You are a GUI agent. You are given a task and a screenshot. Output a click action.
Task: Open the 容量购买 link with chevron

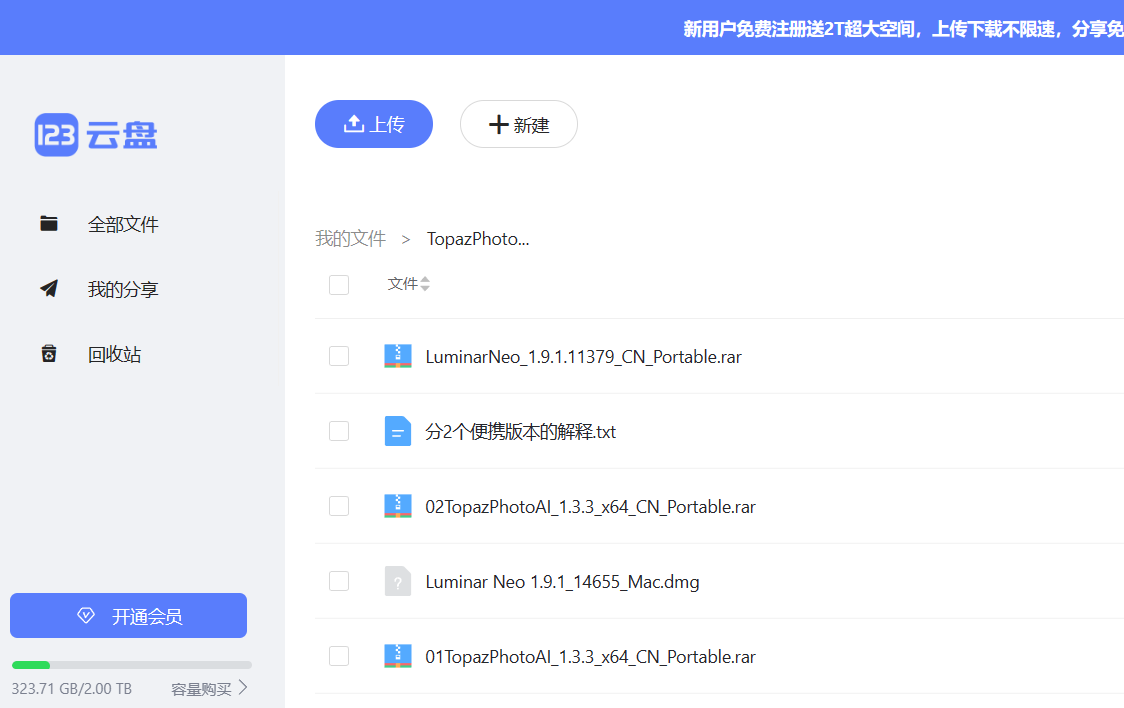pos(209,689)
